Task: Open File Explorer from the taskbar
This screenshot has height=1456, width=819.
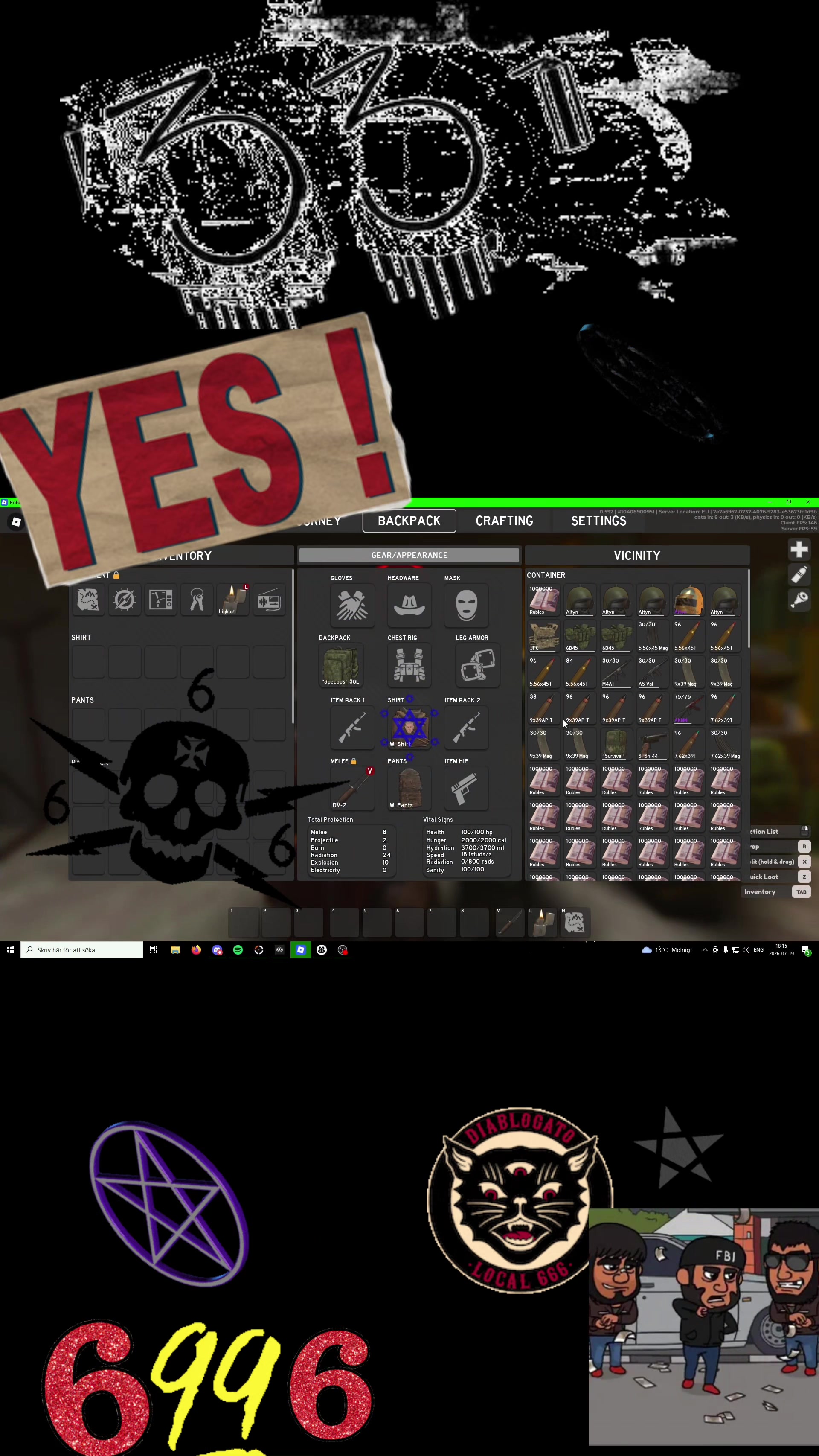Action: coord(175,950)
